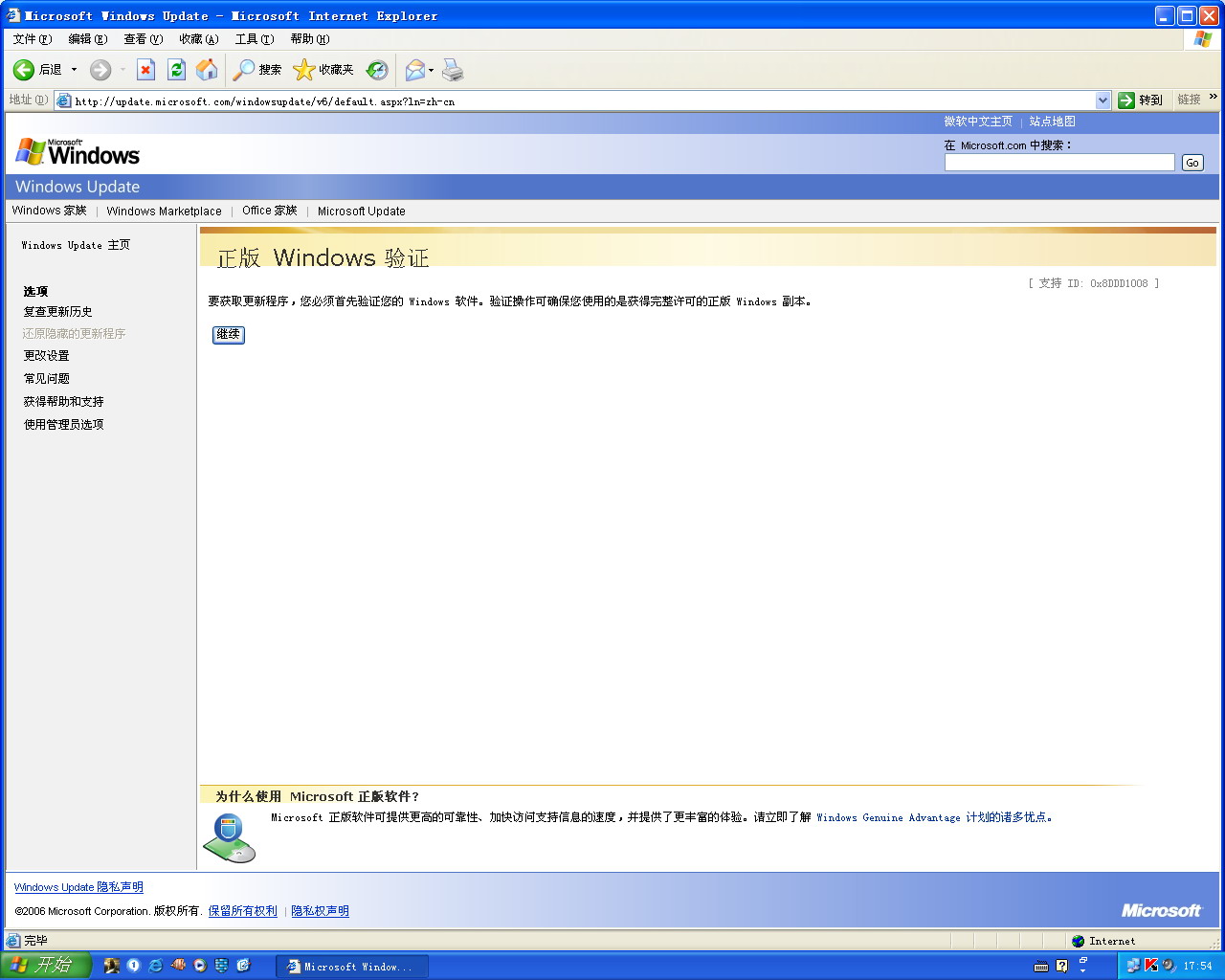The height and width of the screenshot is (980, 1225).
Task: Click the portrait photo icon in Quick Launch
Action: (x=111, y=966)
